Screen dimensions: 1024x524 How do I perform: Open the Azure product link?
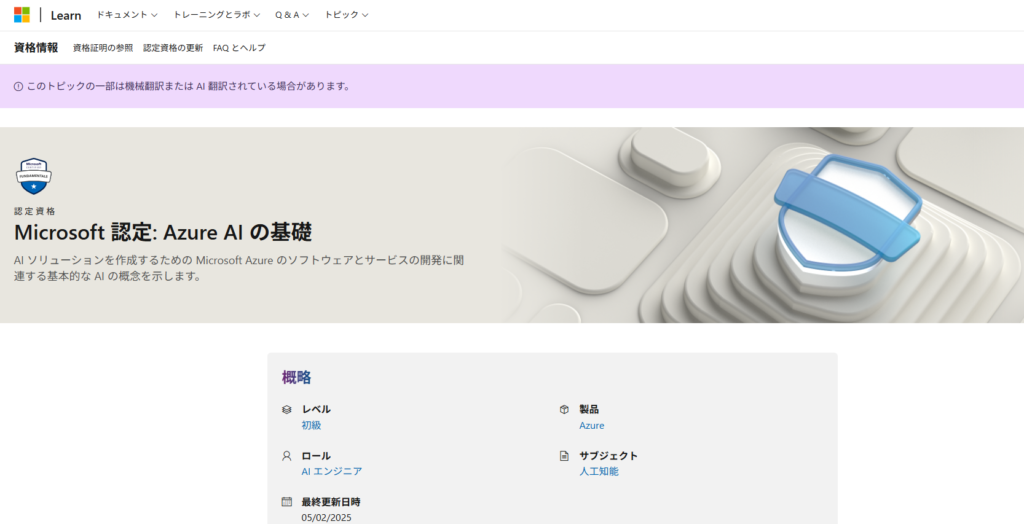click(591, 425)
